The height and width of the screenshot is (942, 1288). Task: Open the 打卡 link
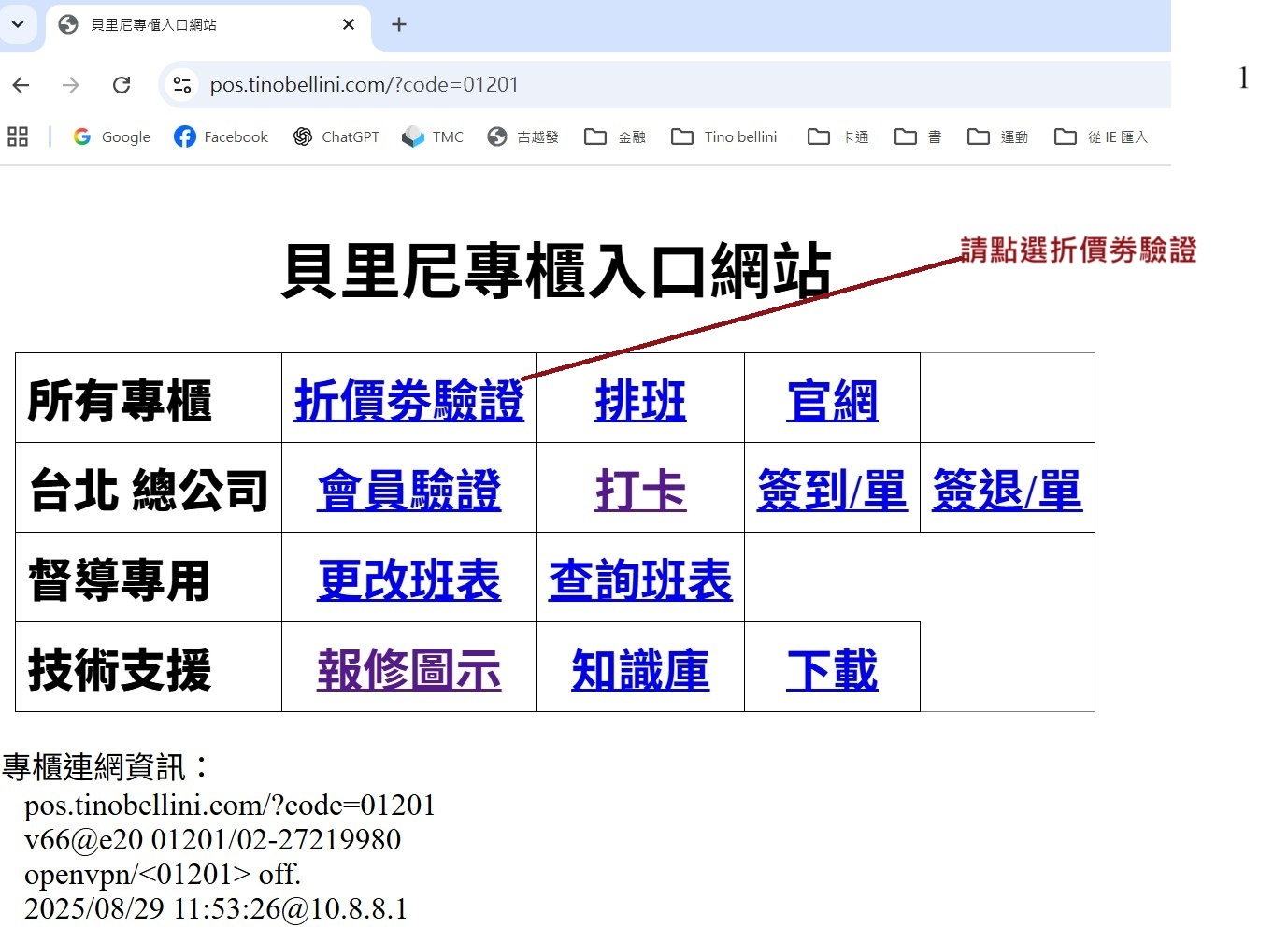point(640,491)
